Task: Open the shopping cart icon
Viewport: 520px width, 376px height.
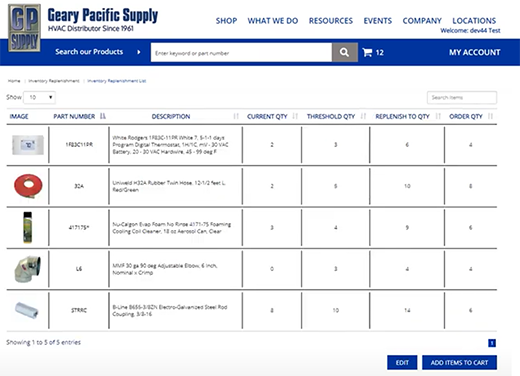Action: click(367, 52)
